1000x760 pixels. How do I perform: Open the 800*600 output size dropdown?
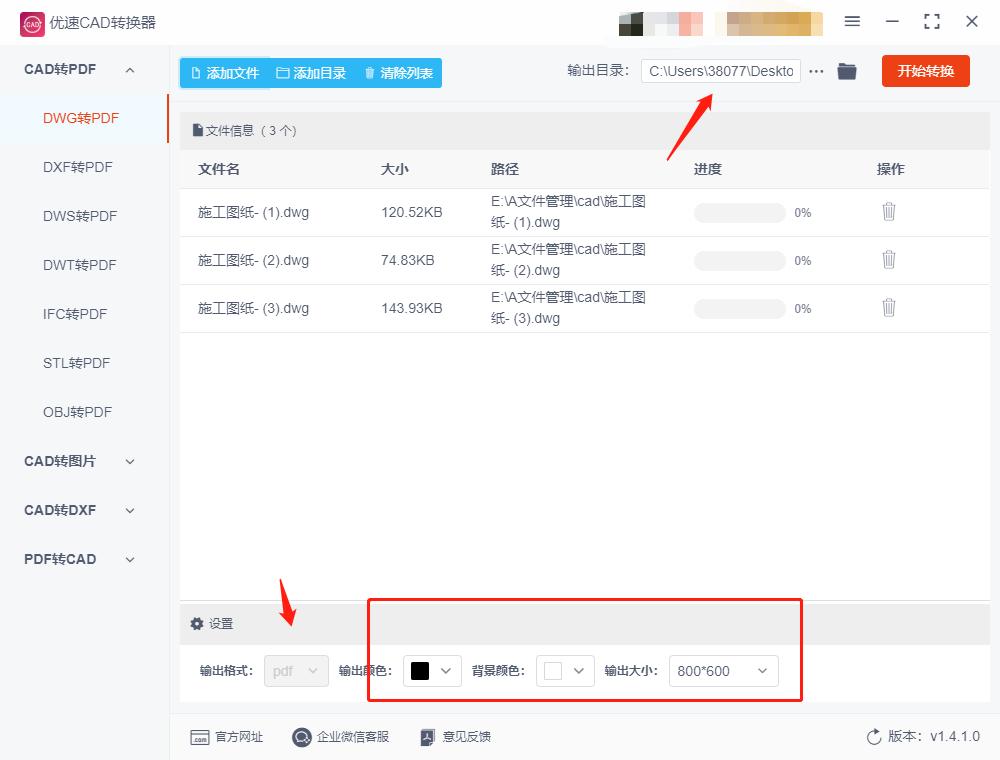[723, 671]
